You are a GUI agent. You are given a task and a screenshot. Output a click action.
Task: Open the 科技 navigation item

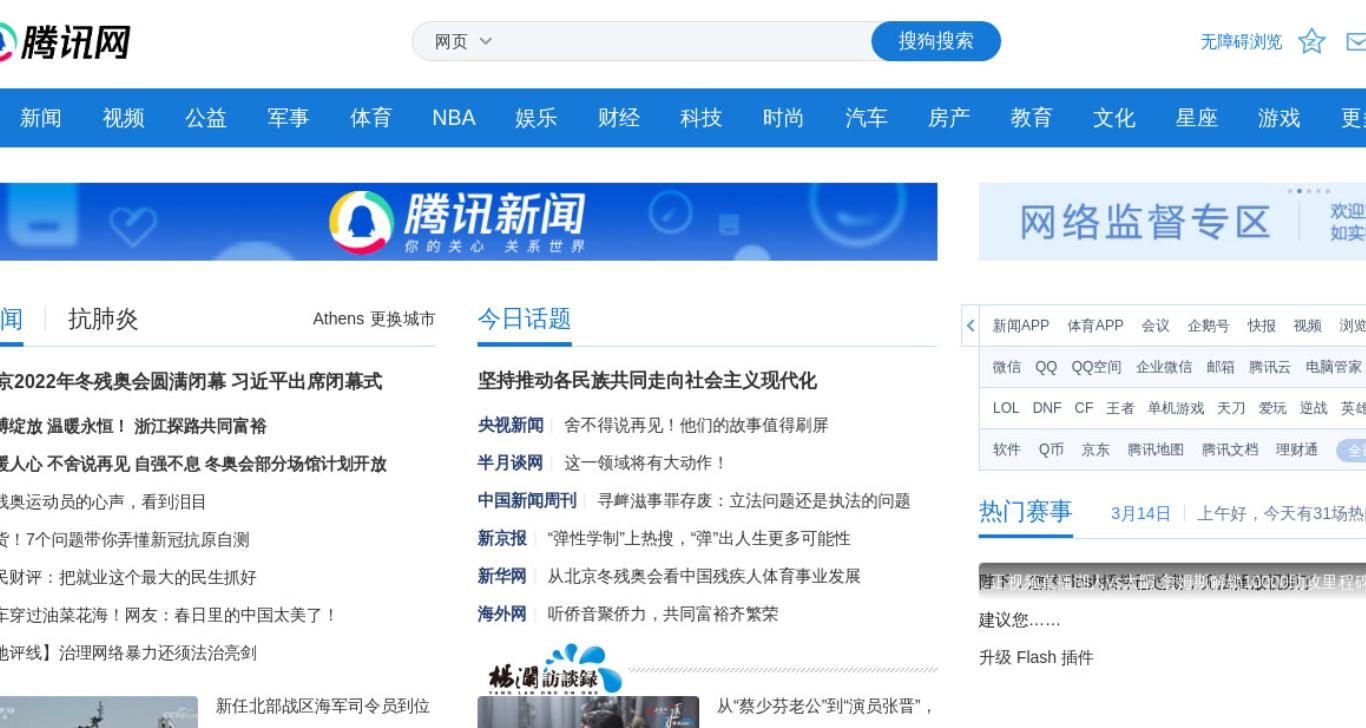(701, 118)
